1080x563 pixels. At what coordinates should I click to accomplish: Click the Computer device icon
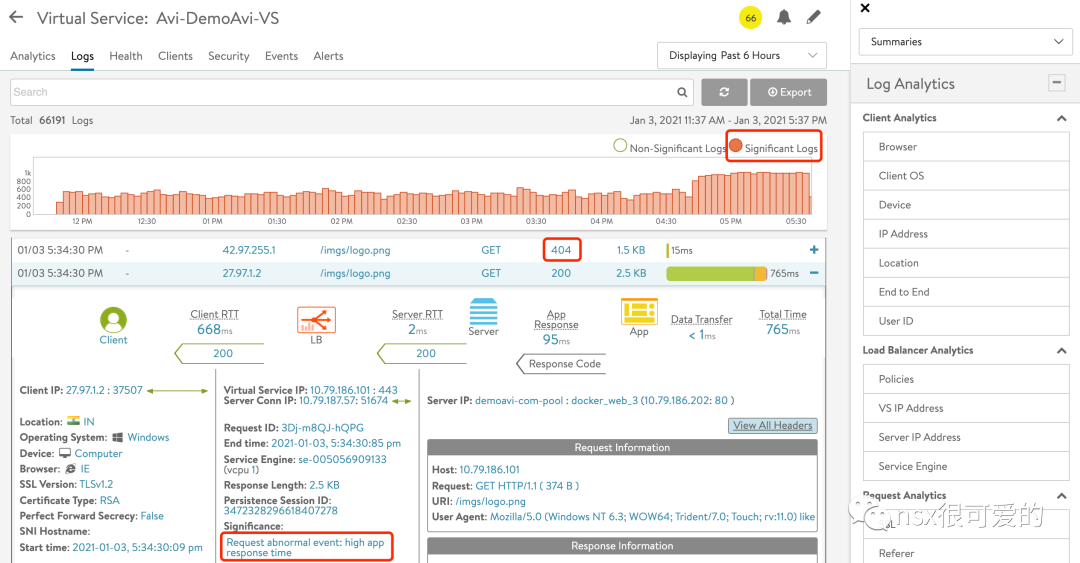65,453
